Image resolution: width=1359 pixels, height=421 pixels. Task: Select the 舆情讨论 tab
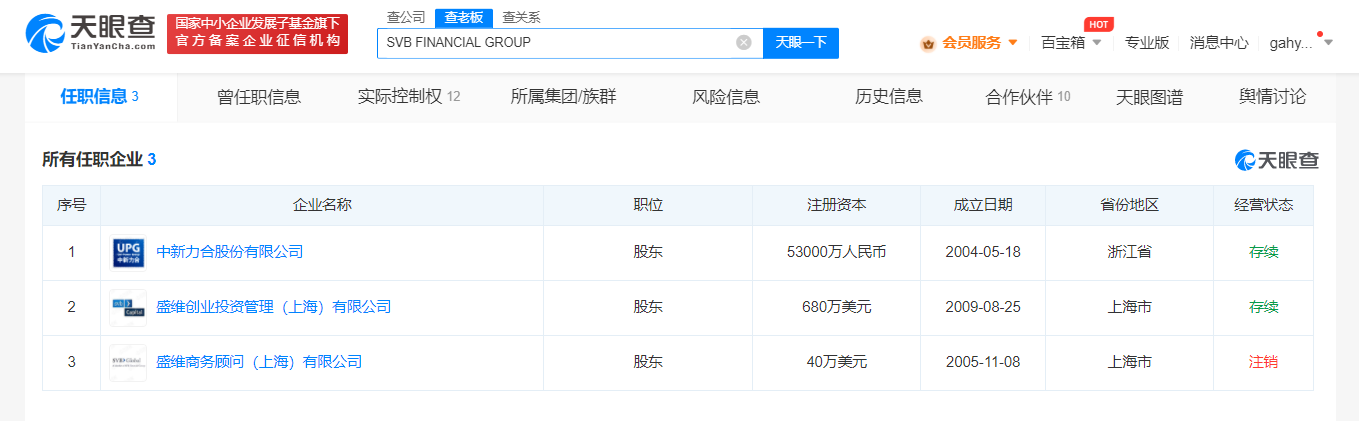click(1272, 97)
